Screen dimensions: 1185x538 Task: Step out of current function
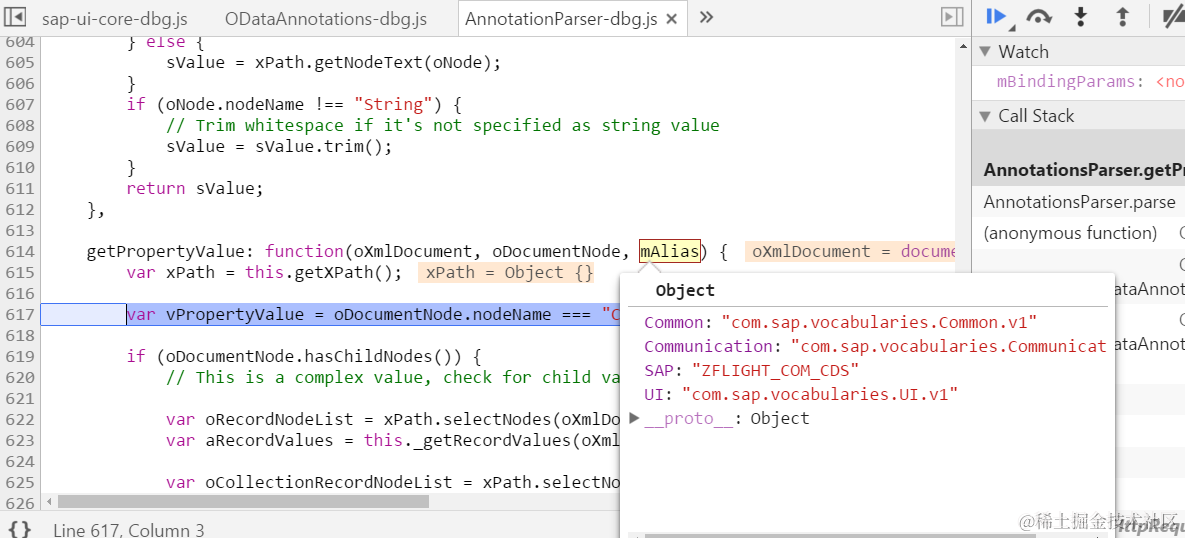pyautogui.click(x=1123, y=17)
